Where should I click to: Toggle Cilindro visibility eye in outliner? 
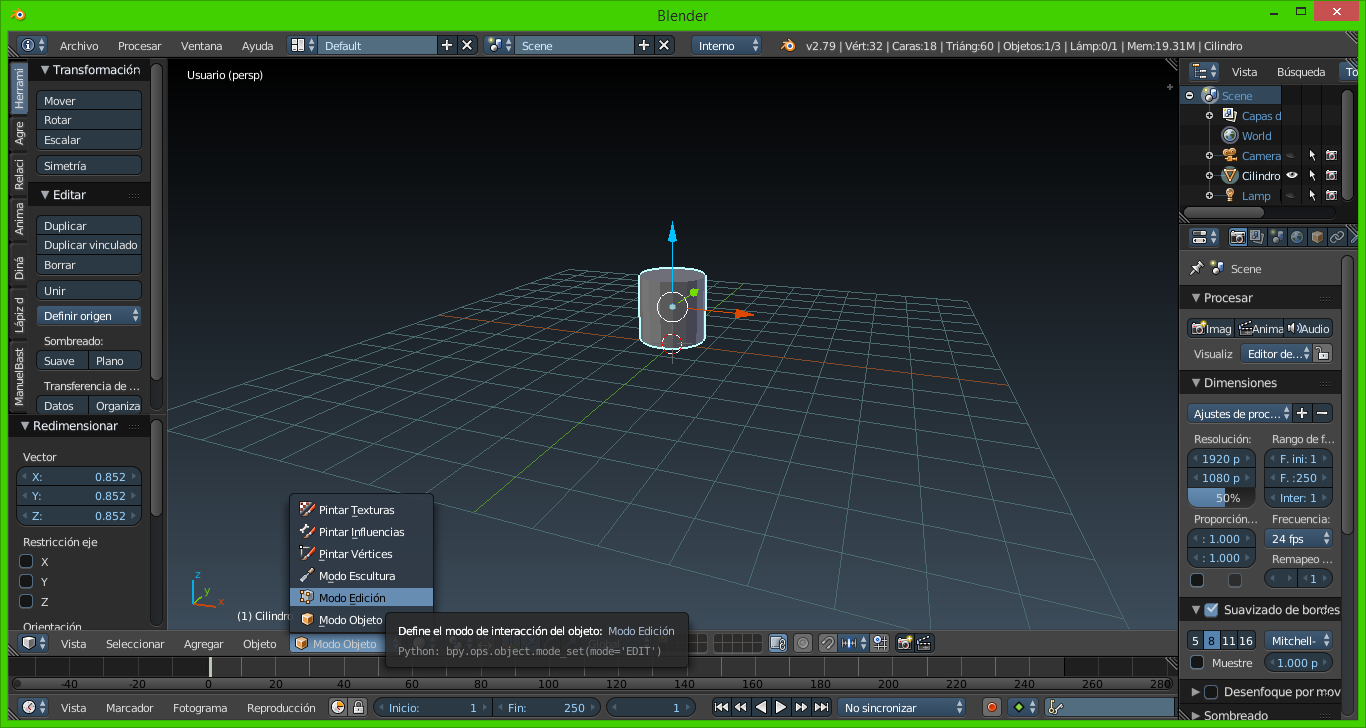pyautogui.click(x=1292, y=176)
